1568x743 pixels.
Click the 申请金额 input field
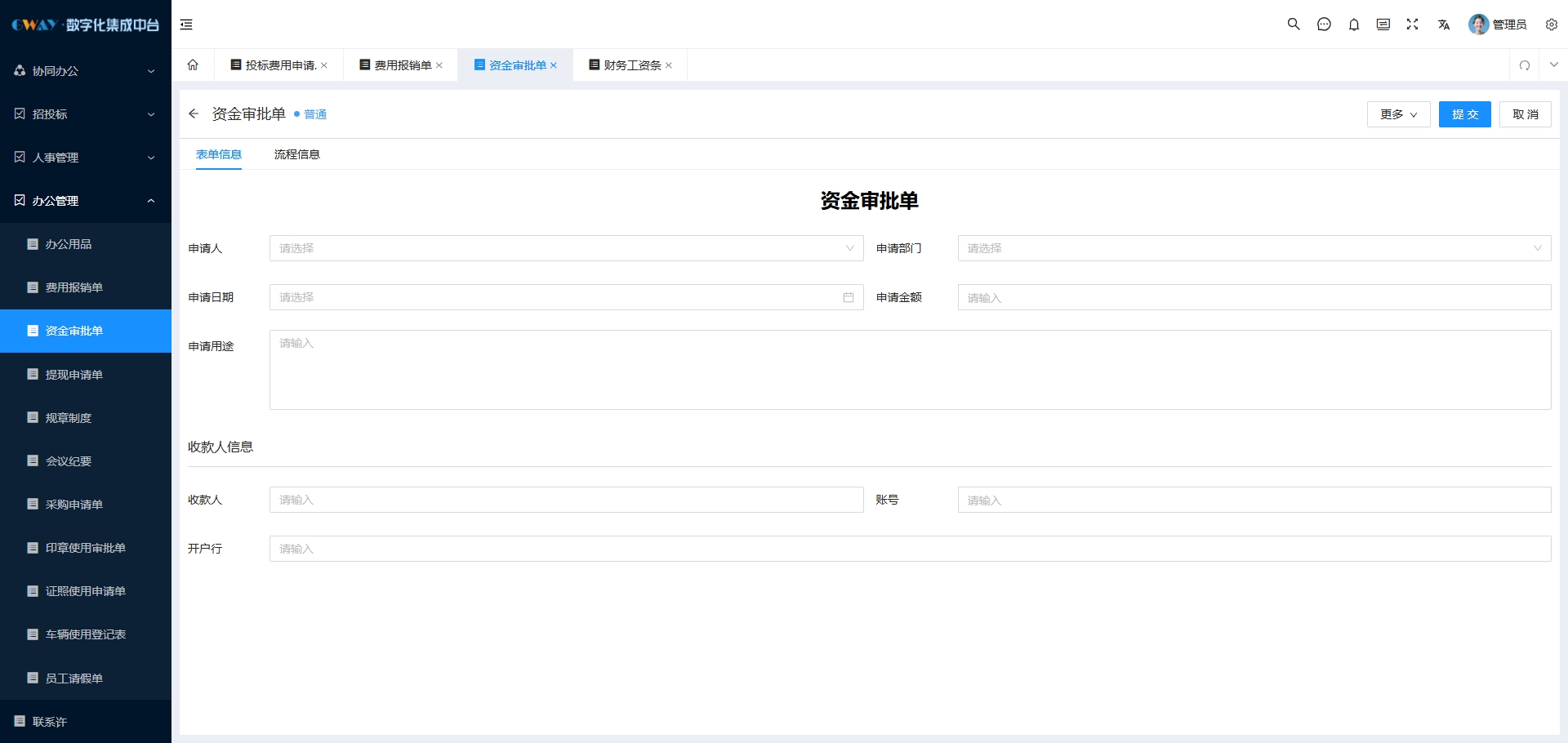[x=1254, y=297]
